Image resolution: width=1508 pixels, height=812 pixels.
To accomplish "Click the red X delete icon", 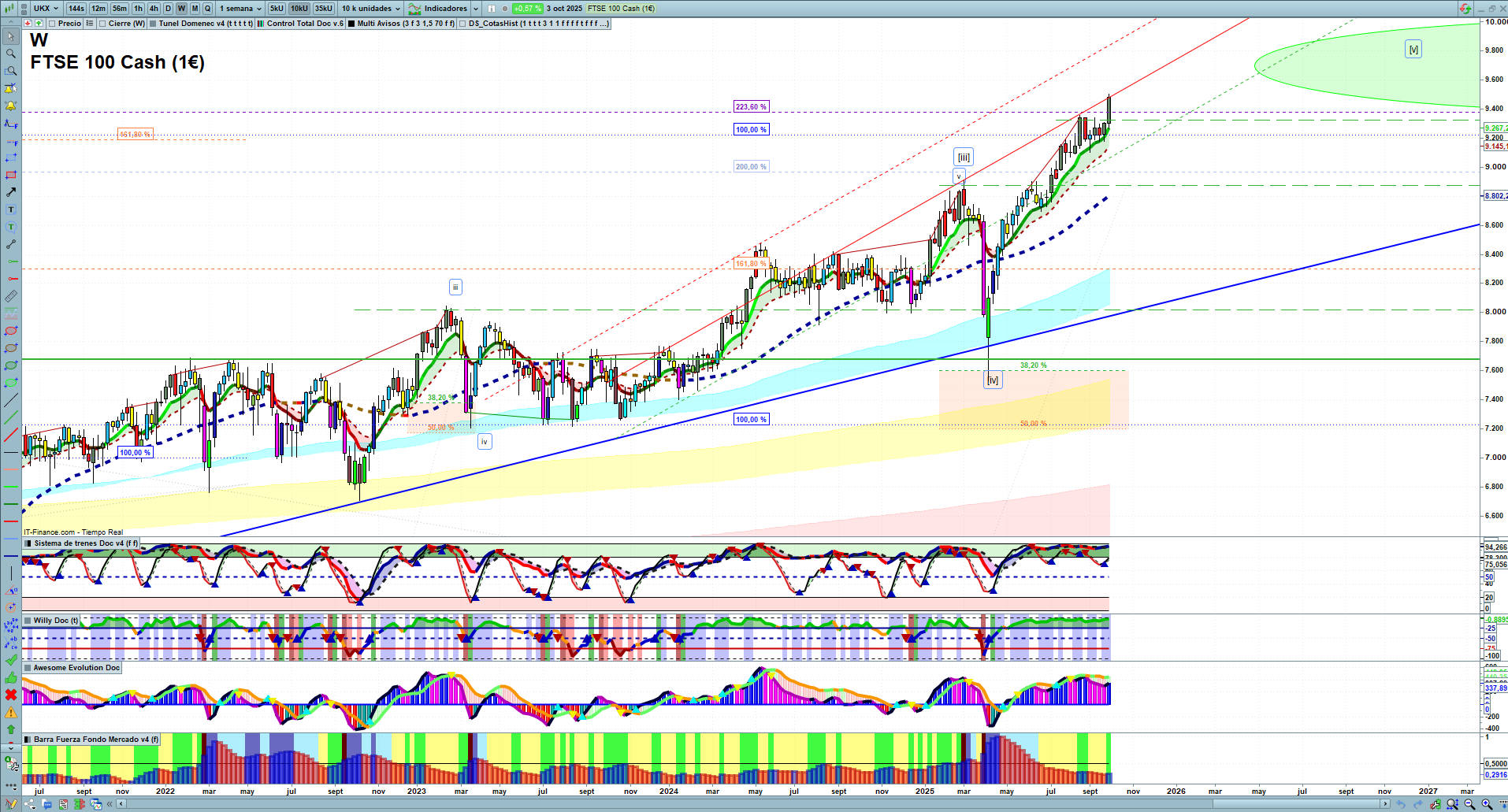I will (11, 695).
